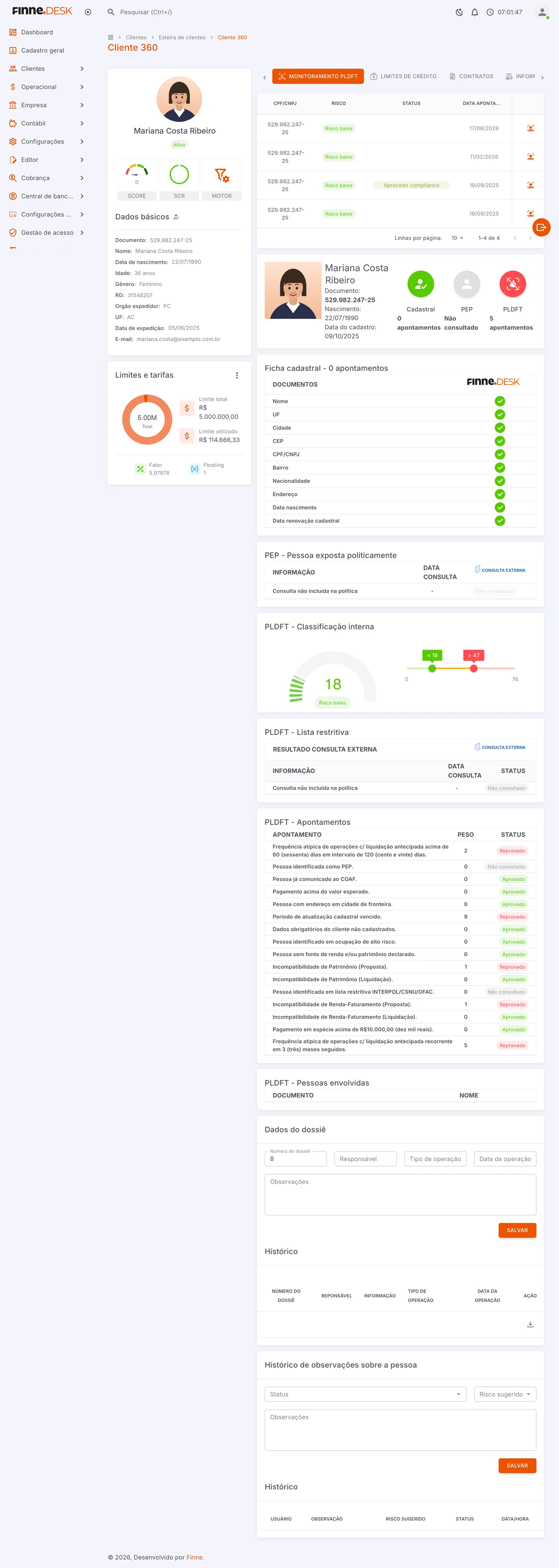
Task: Click the Responsável input field
Action: click(366, 1159)
